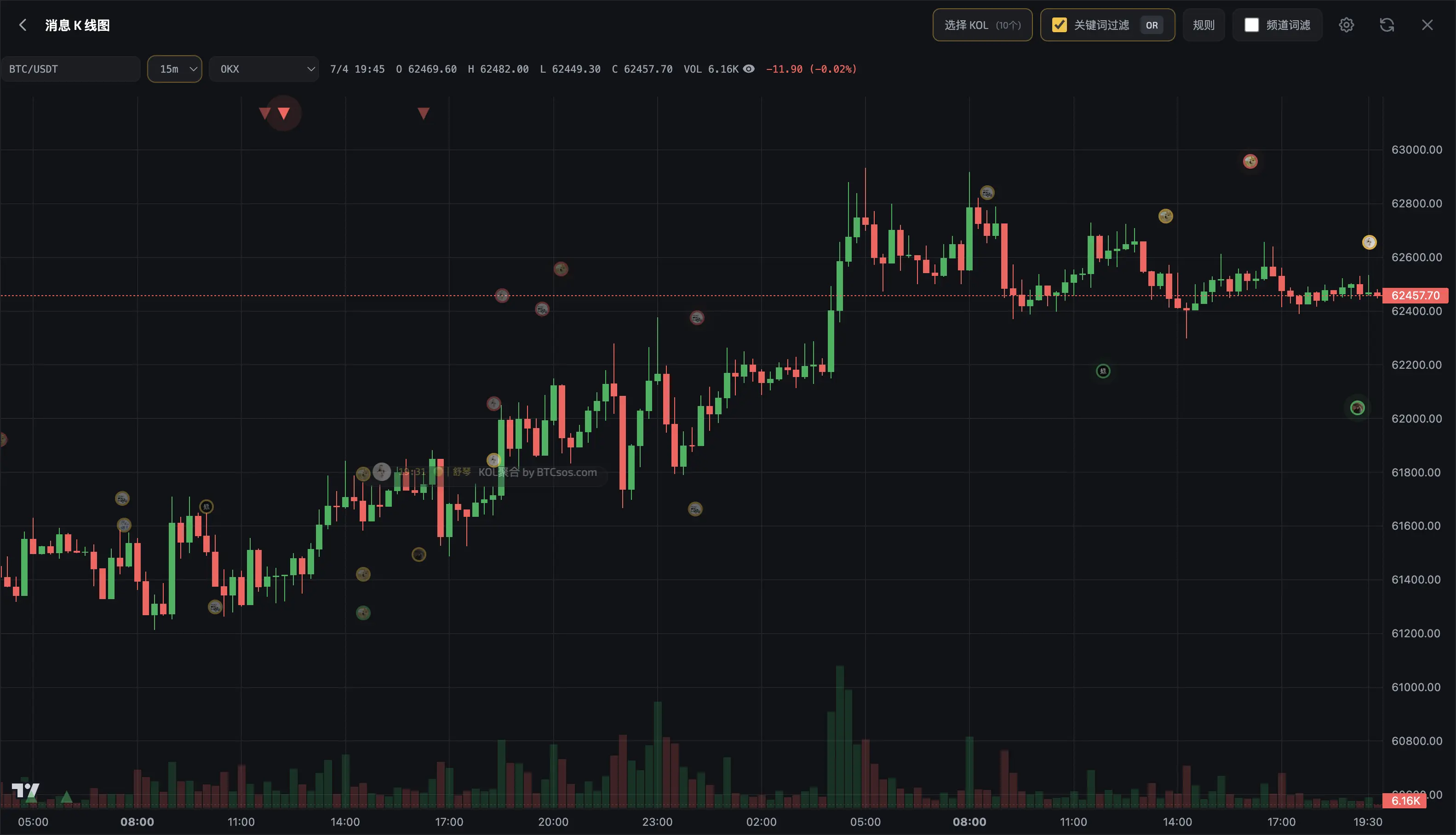1456x835 pixels.
Task: Open the red-ringed KOL avatar near 63000
Action: click(1250, 162)
